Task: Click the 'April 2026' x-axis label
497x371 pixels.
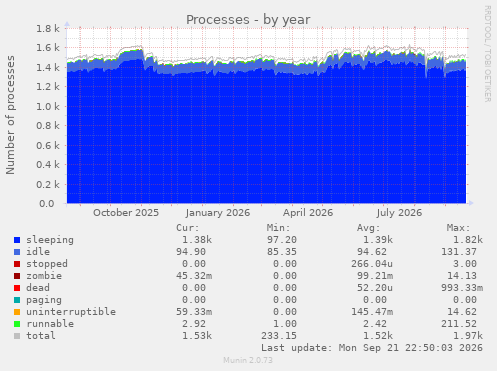Action: 308,213
